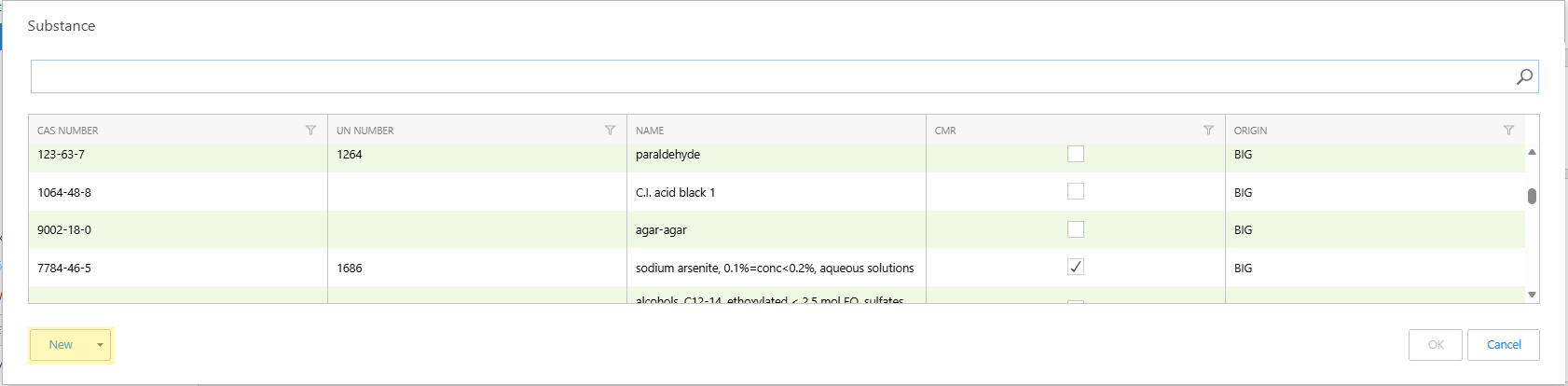1568x386 pixels.
Task: Sort by the Name column header
Action: point(650,131)
